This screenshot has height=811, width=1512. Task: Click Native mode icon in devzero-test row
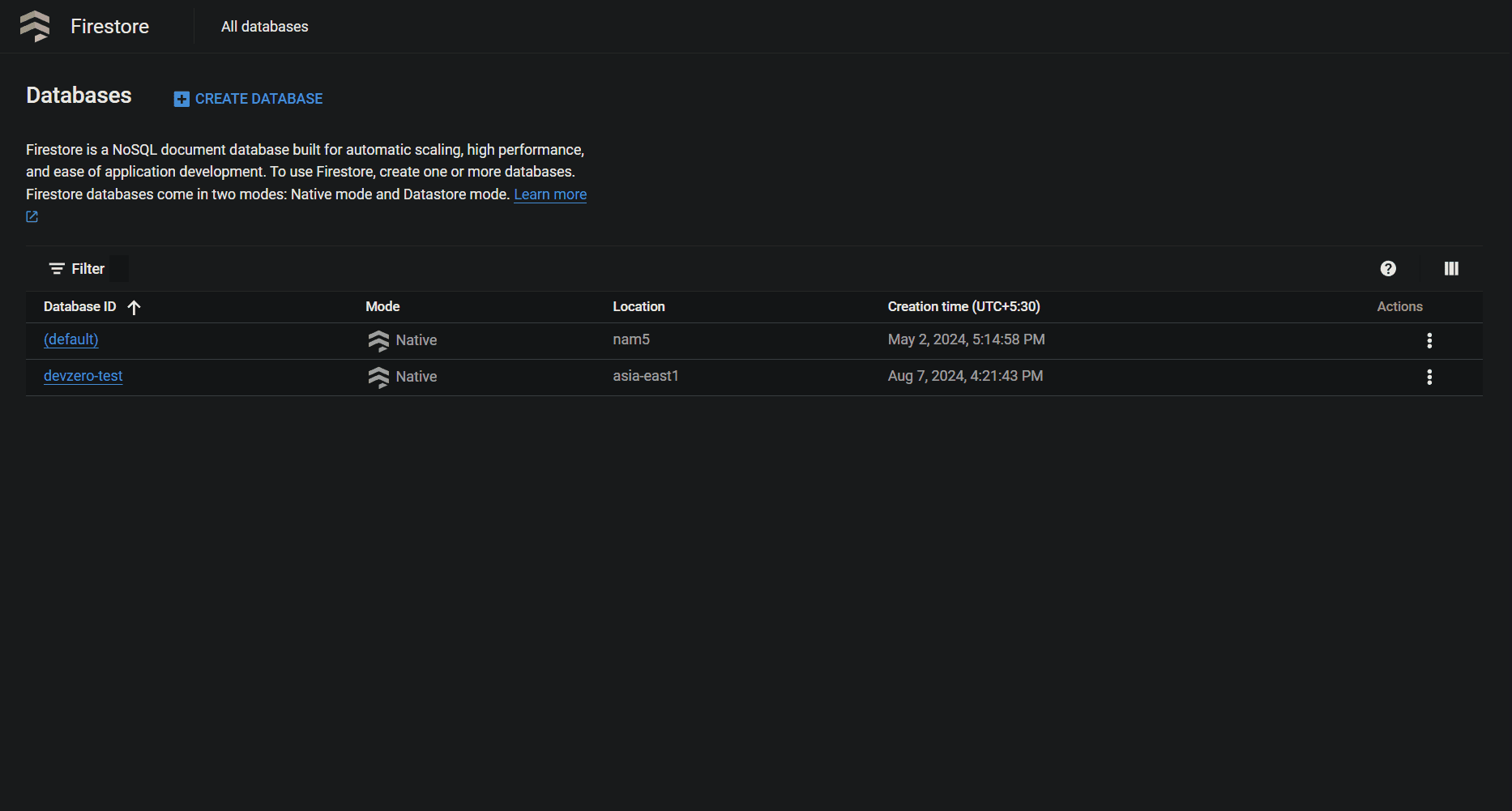click(378, 377)
